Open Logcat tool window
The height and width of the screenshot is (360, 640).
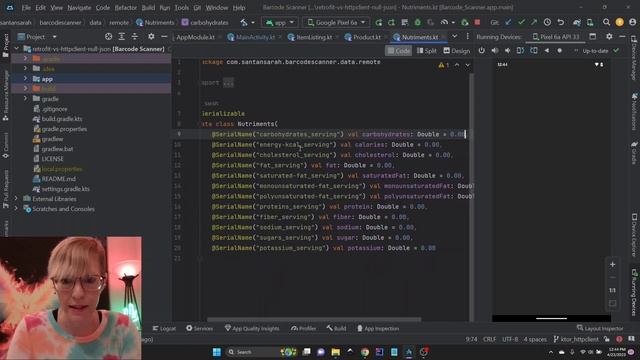pyautogui.click(x=164, y=328)
